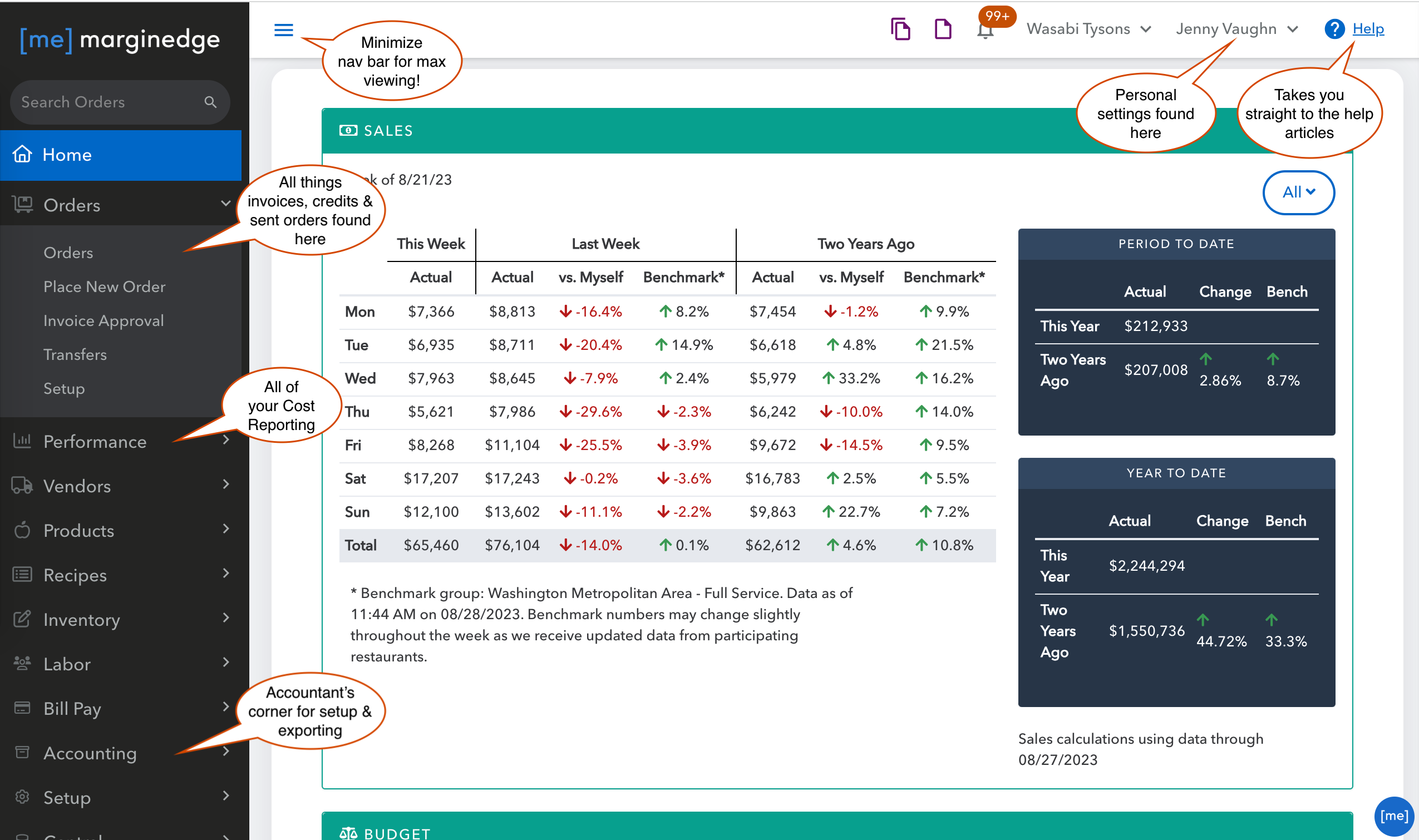Click the single document icon in header
1419x840 pixels.
tap(942, 29)
